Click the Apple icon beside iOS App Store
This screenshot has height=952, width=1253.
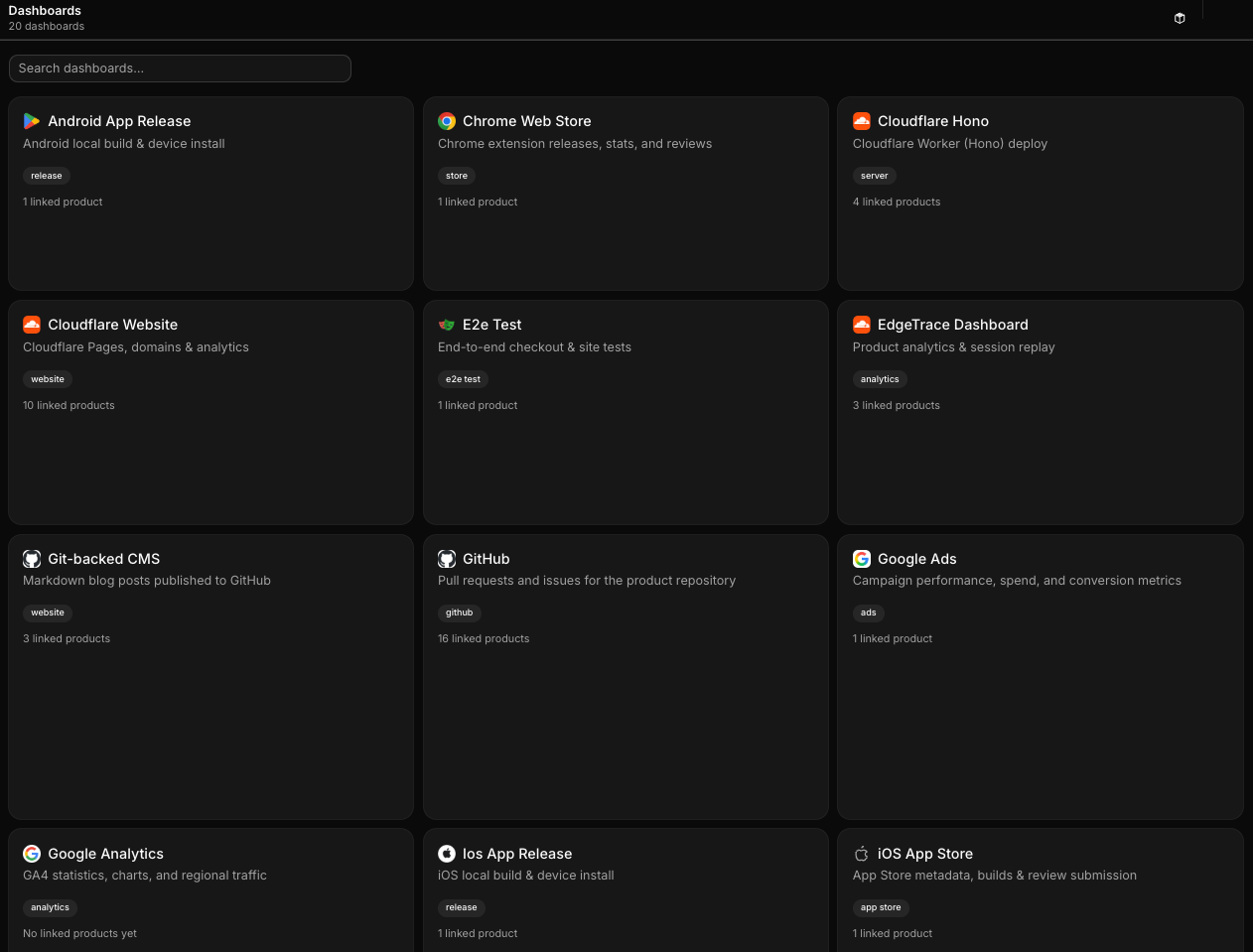click(862, 854)
